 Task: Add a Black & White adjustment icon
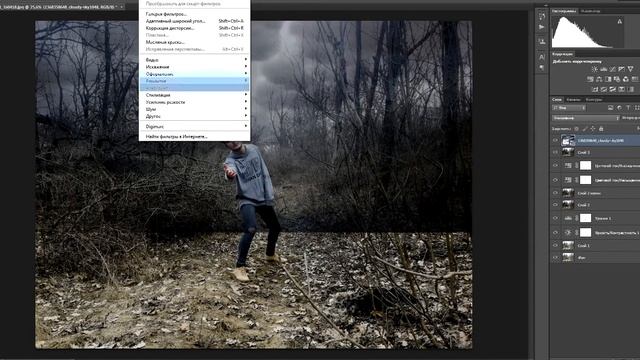(608, 79)
